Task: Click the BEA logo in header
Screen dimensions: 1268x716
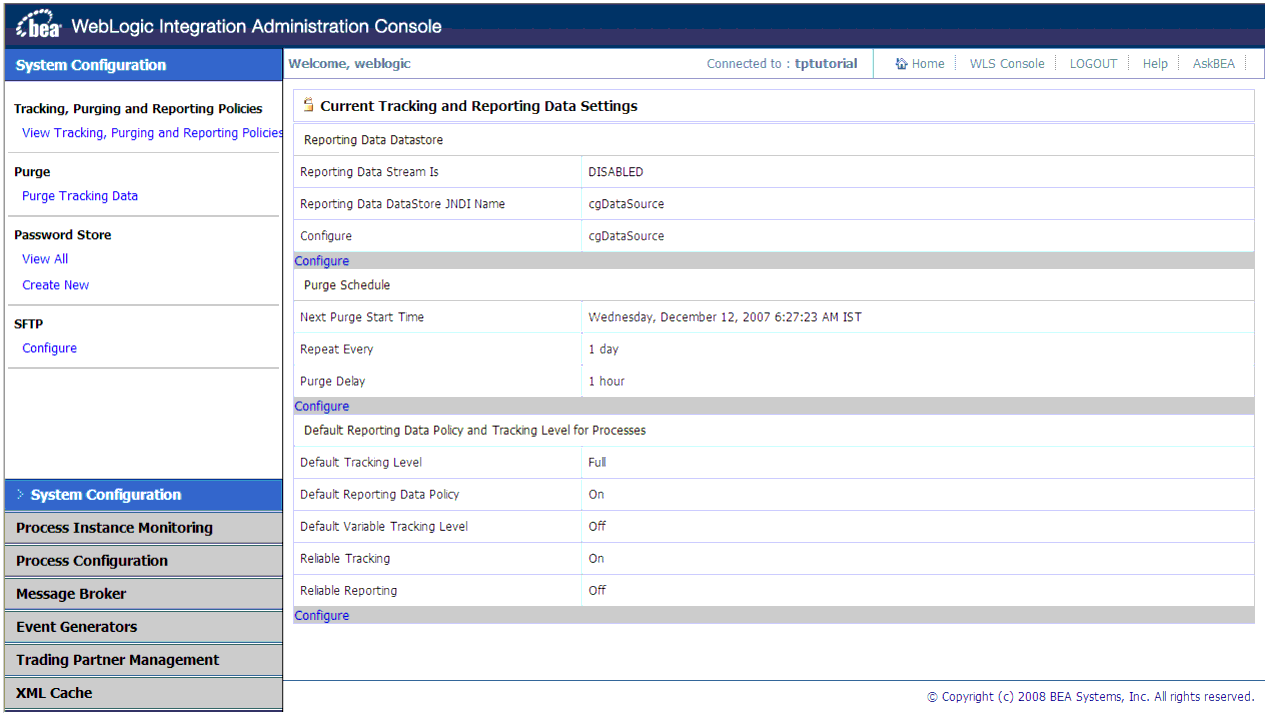Action: [39, 25]
